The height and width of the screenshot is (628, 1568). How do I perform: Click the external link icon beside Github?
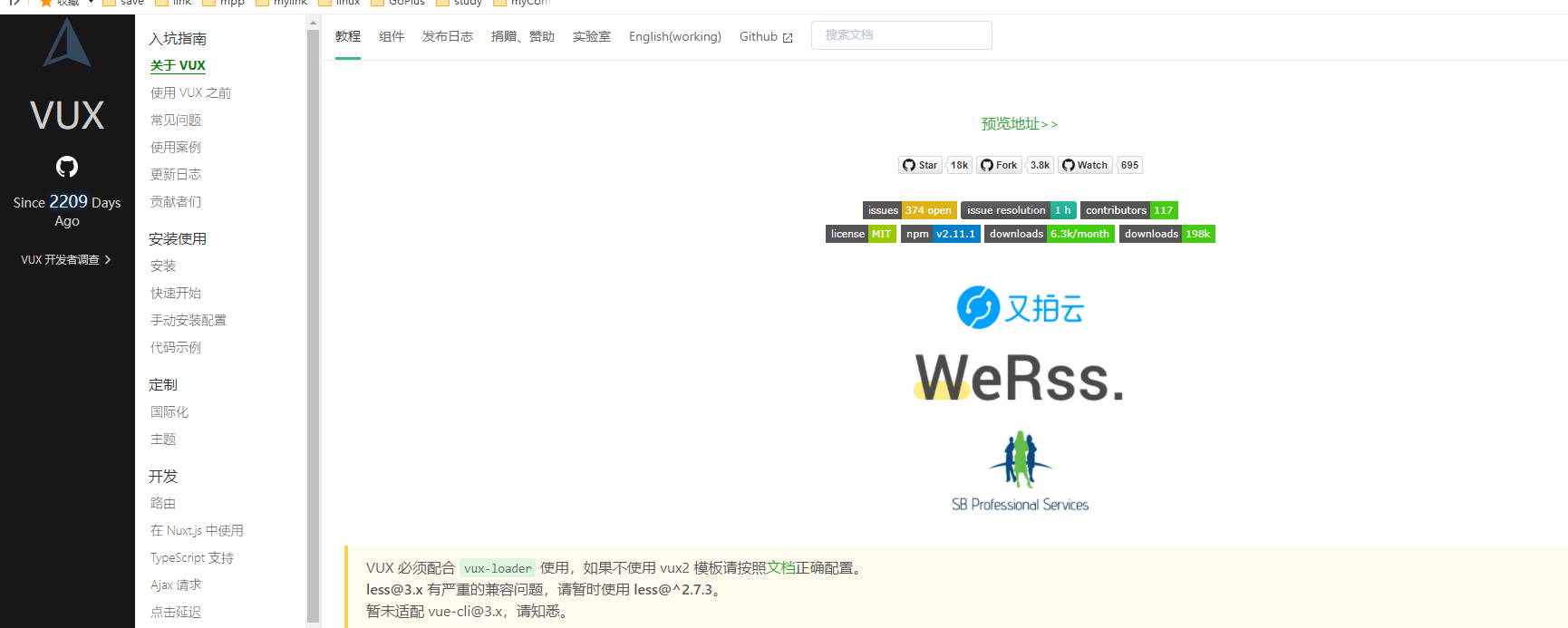tap(788, 38)
